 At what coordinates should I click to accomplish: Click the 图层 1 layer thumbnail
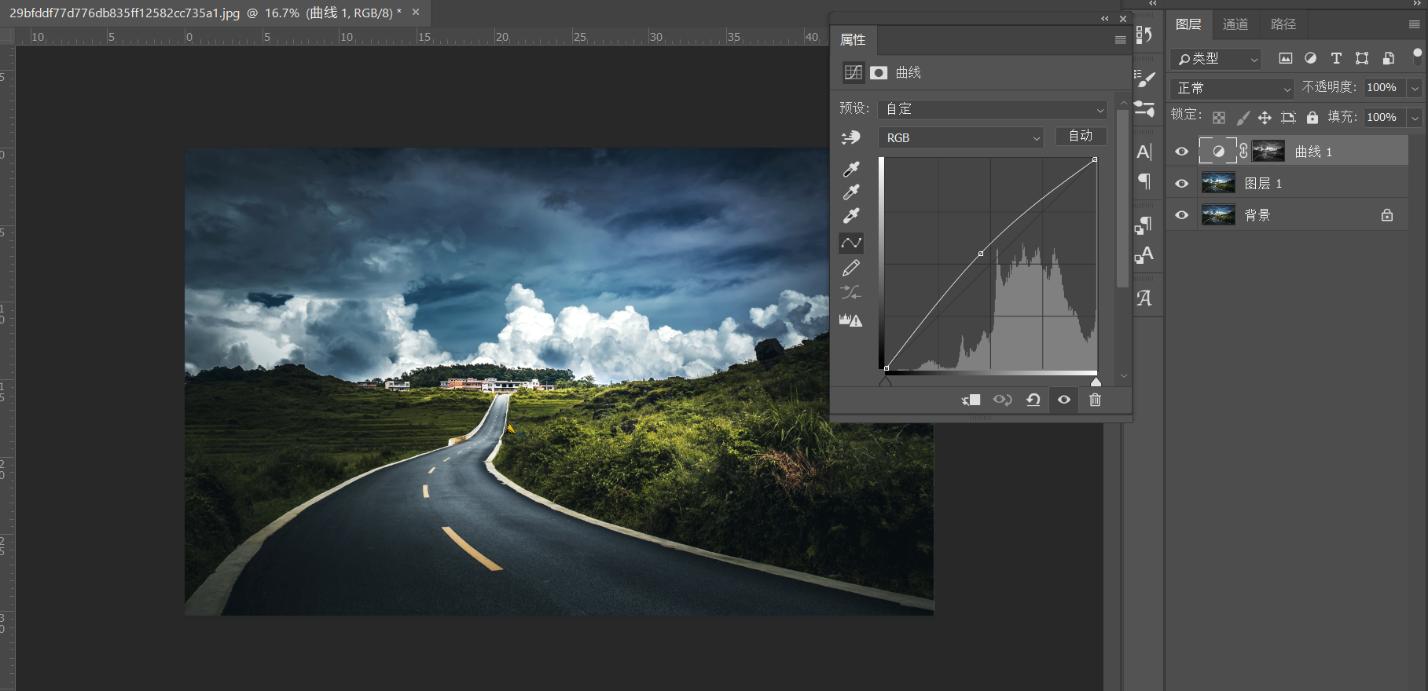(x=1218, y=182)
